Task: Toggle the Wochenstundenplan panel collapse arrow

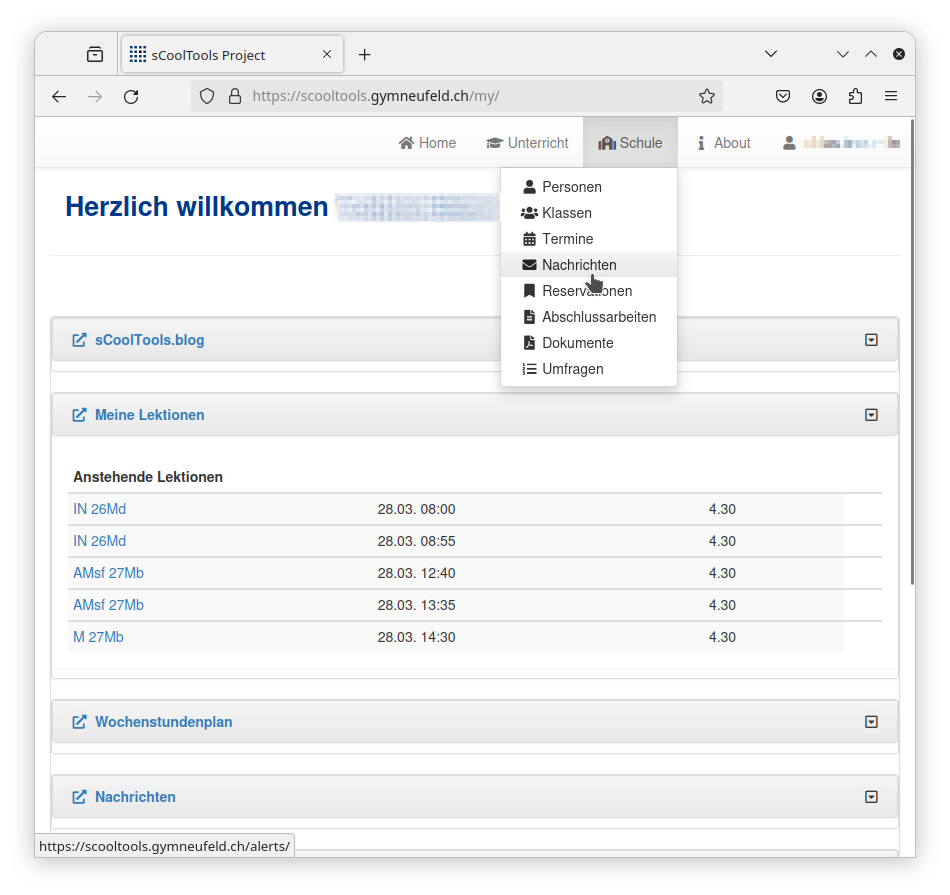Action: [871, 722]
